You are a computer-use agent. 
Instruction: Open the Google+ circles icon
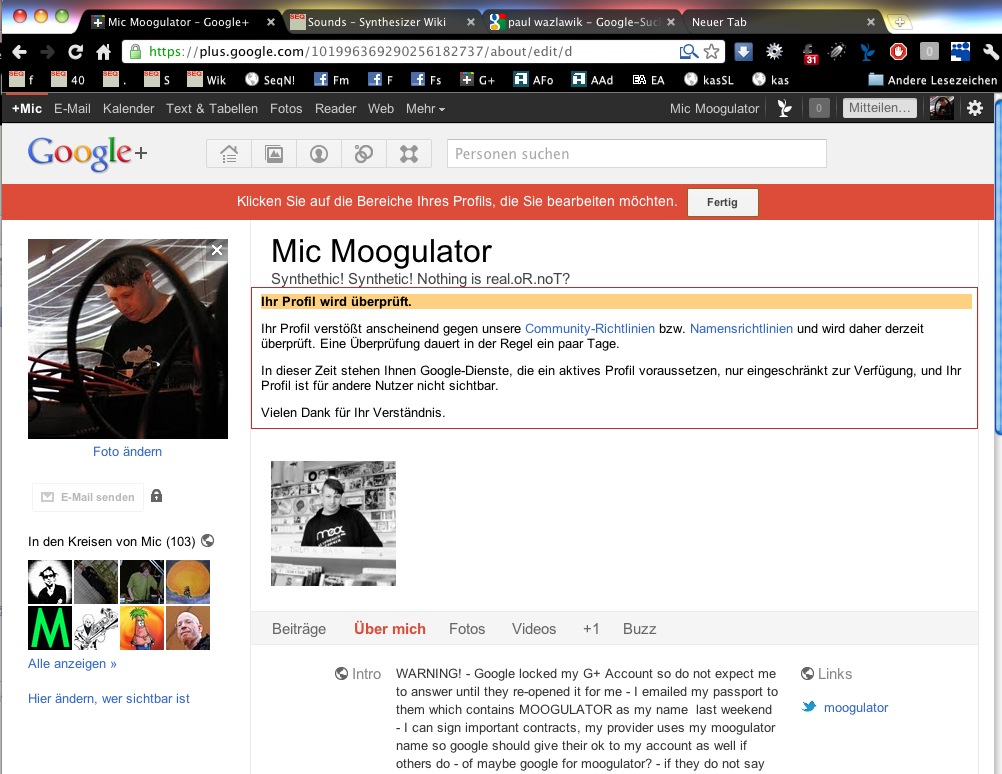(x=364, y=154)
